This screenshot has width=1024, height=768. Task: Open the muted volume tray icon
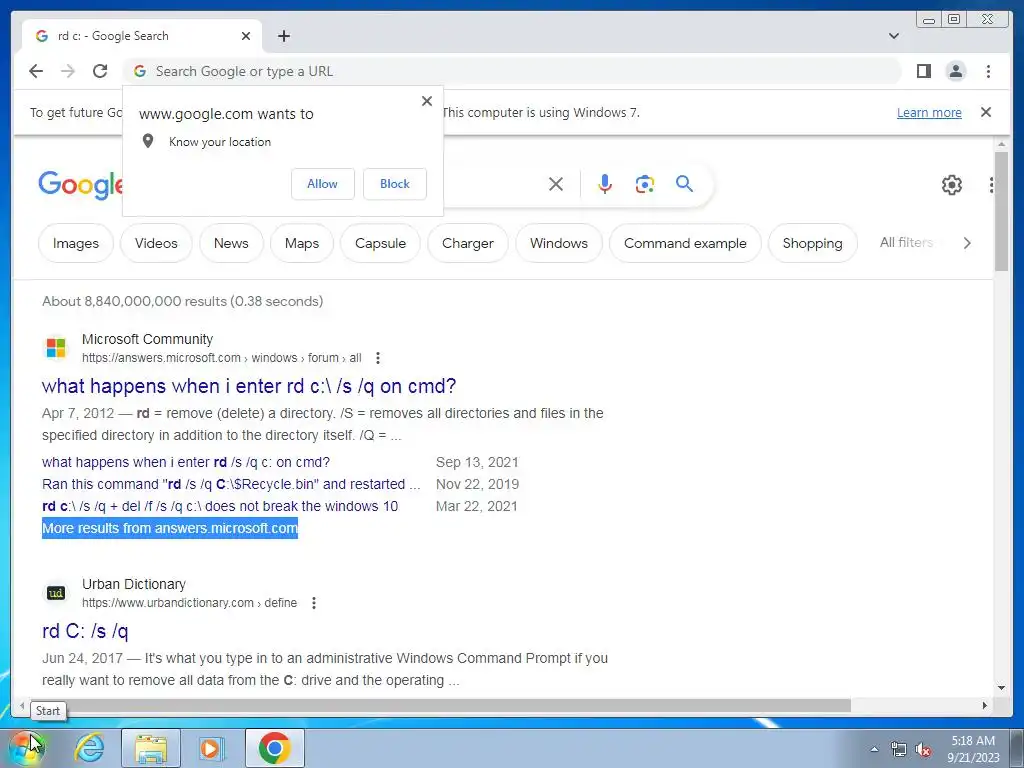click(923, 749)
